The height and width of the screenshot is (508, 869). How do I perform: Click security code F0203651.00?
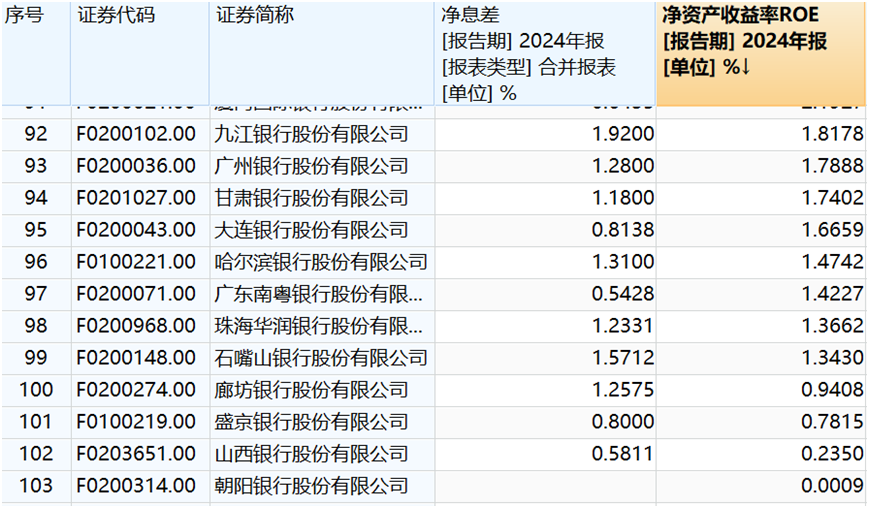click(136, 454)
